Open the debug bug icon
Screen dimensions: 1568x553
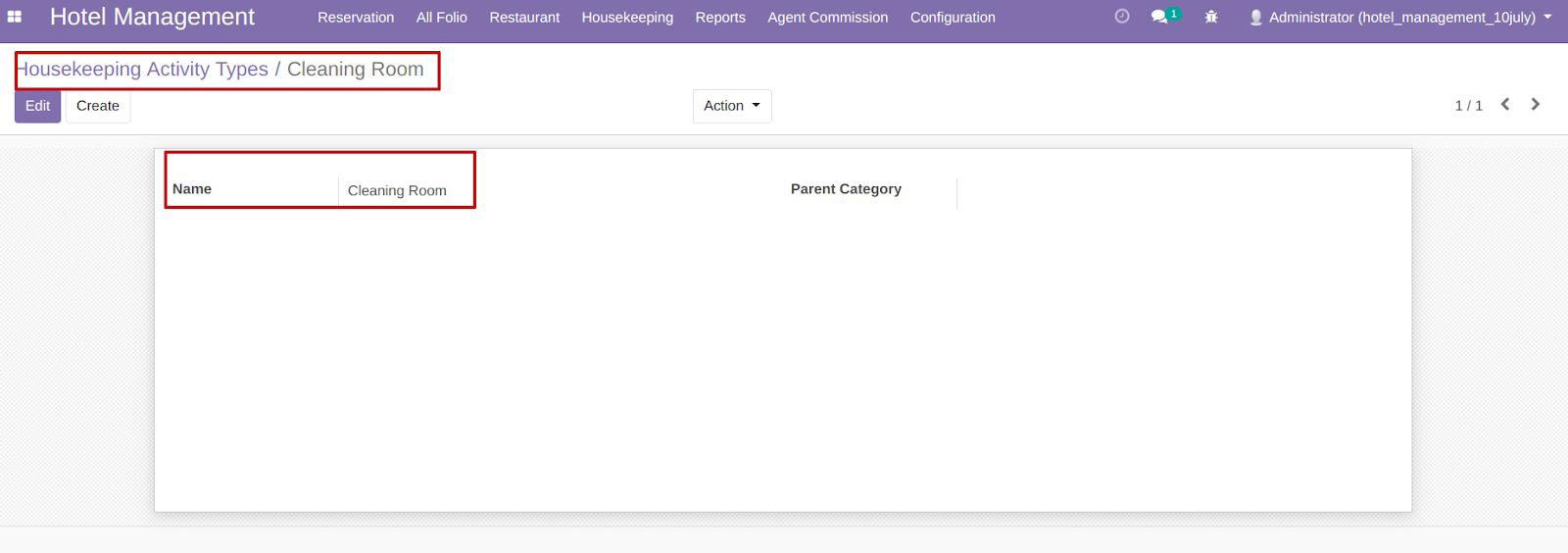pos(1211,17)
